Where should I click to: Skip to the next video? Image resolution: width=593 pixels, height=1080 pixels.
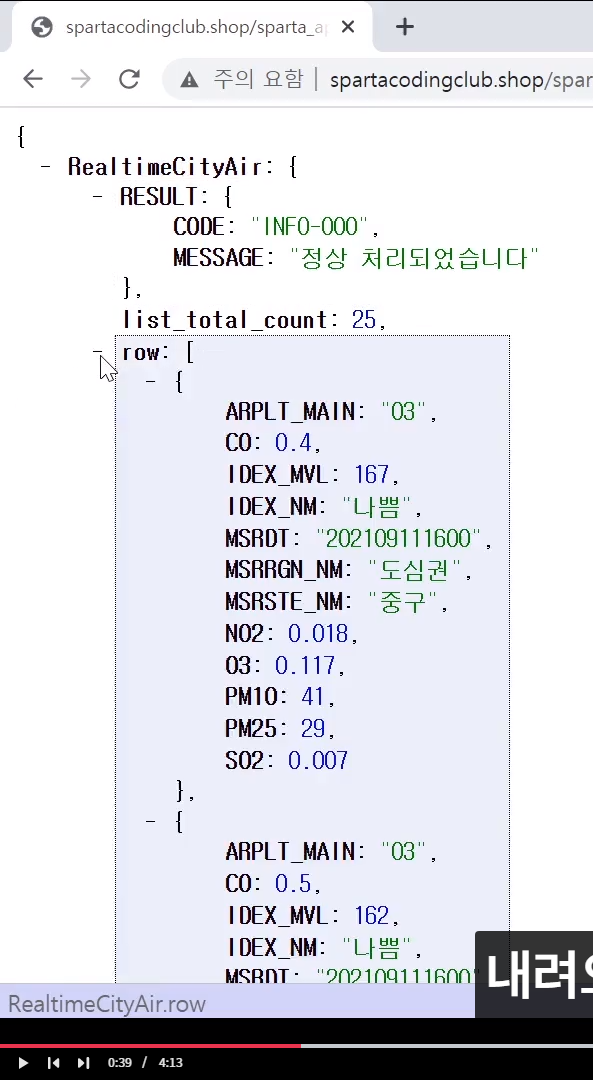coord(83,1063)
